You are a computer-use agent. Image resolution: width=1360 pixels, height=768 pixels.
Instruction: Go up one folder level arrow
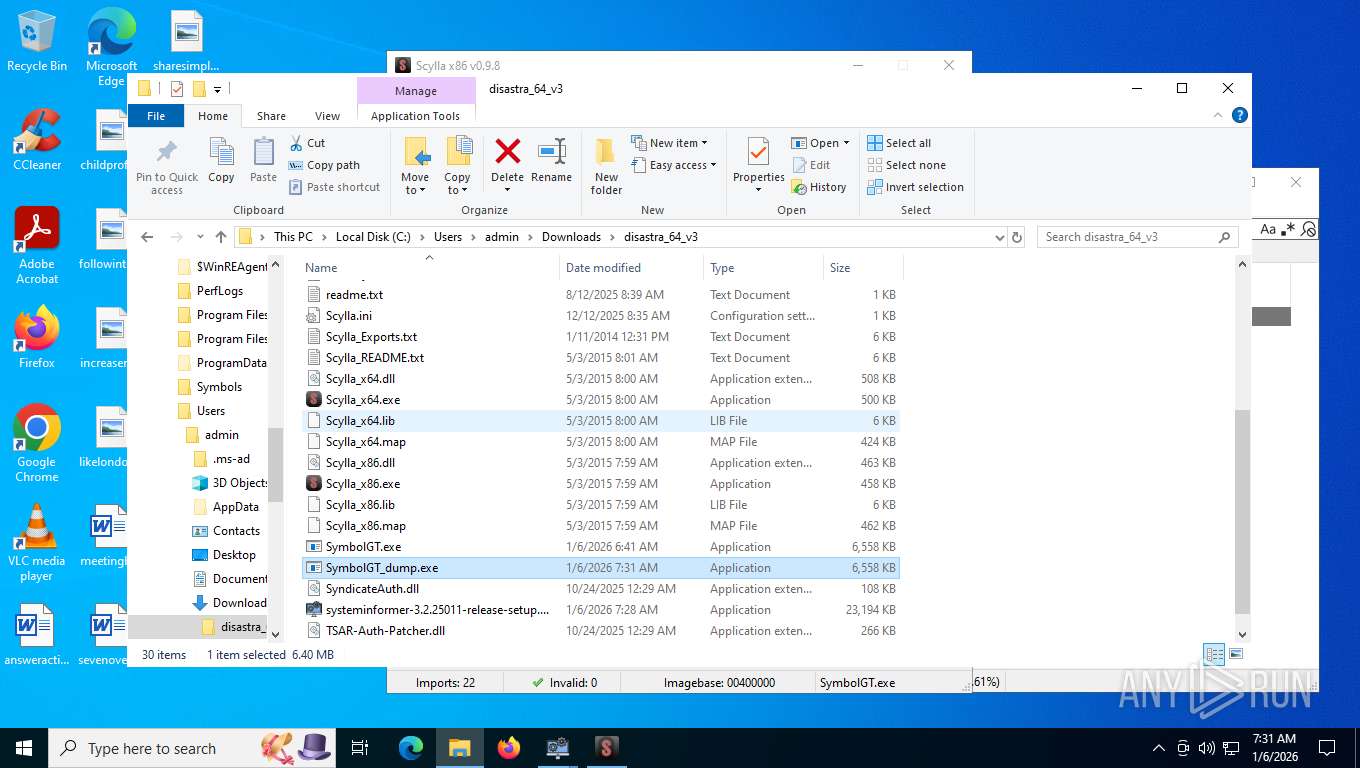point(221,237)
